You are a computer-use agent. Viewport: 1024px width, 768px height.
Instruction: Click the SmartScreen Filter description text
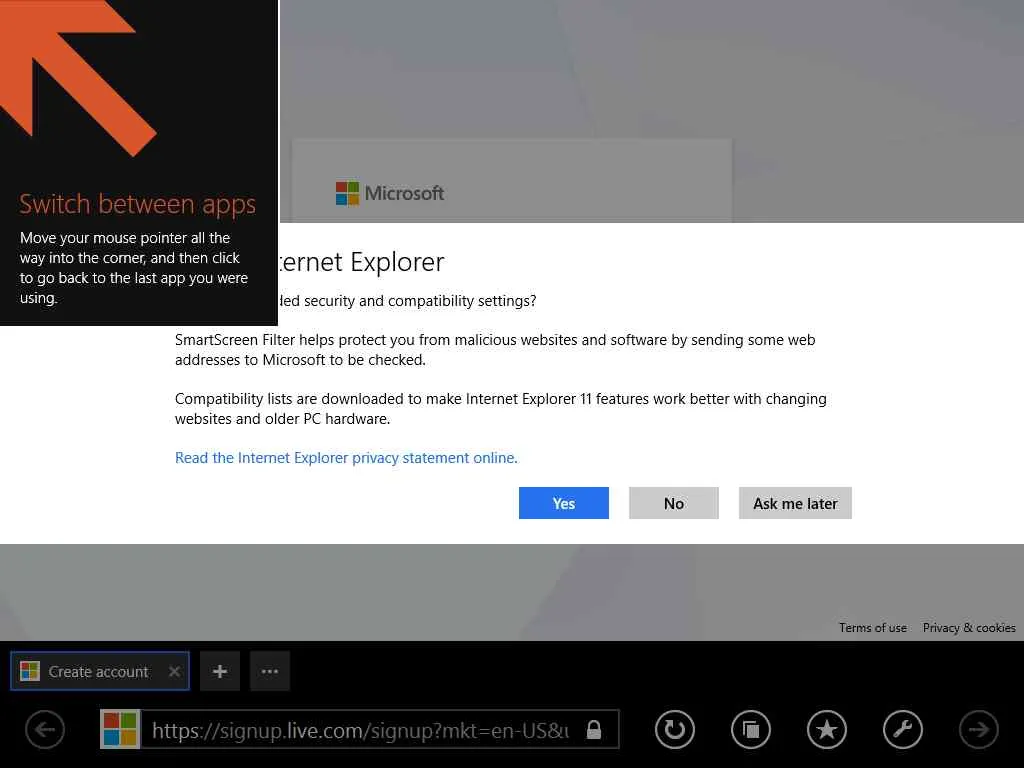495,349
